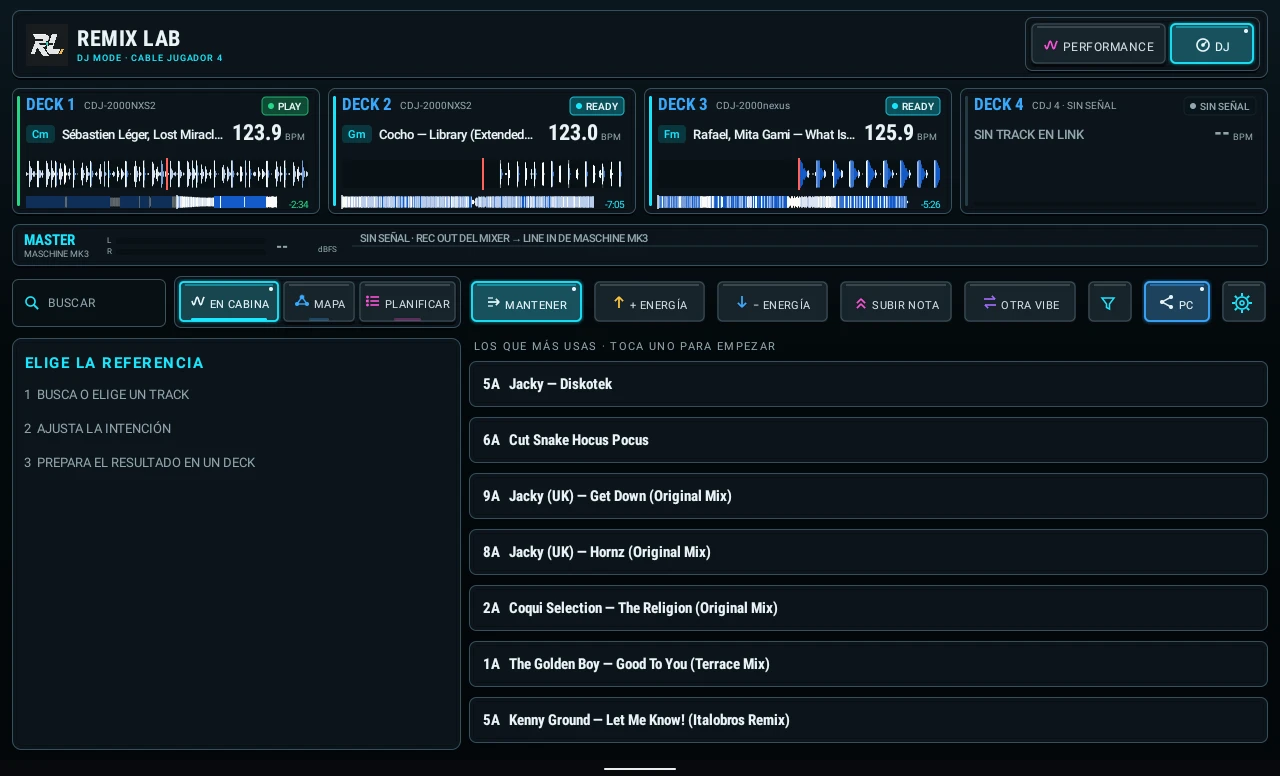This screenshot has height=776, width=1280.
Task: Switch to DJ mode
Action: click(1212, 45)
